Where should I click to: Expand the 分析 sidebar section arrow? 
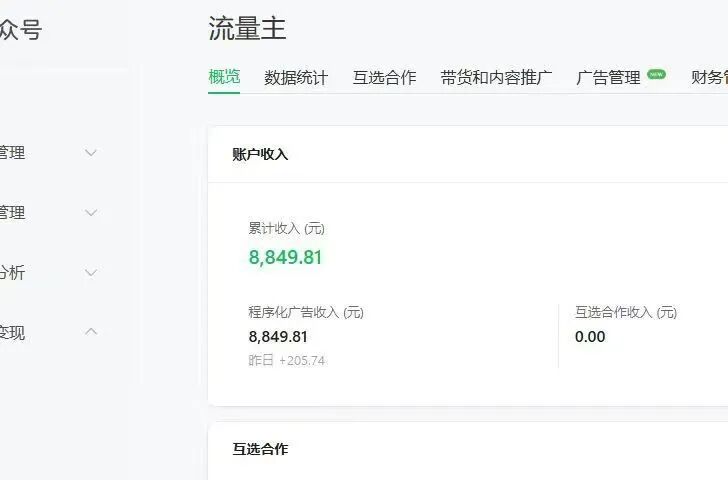(91, 273)
